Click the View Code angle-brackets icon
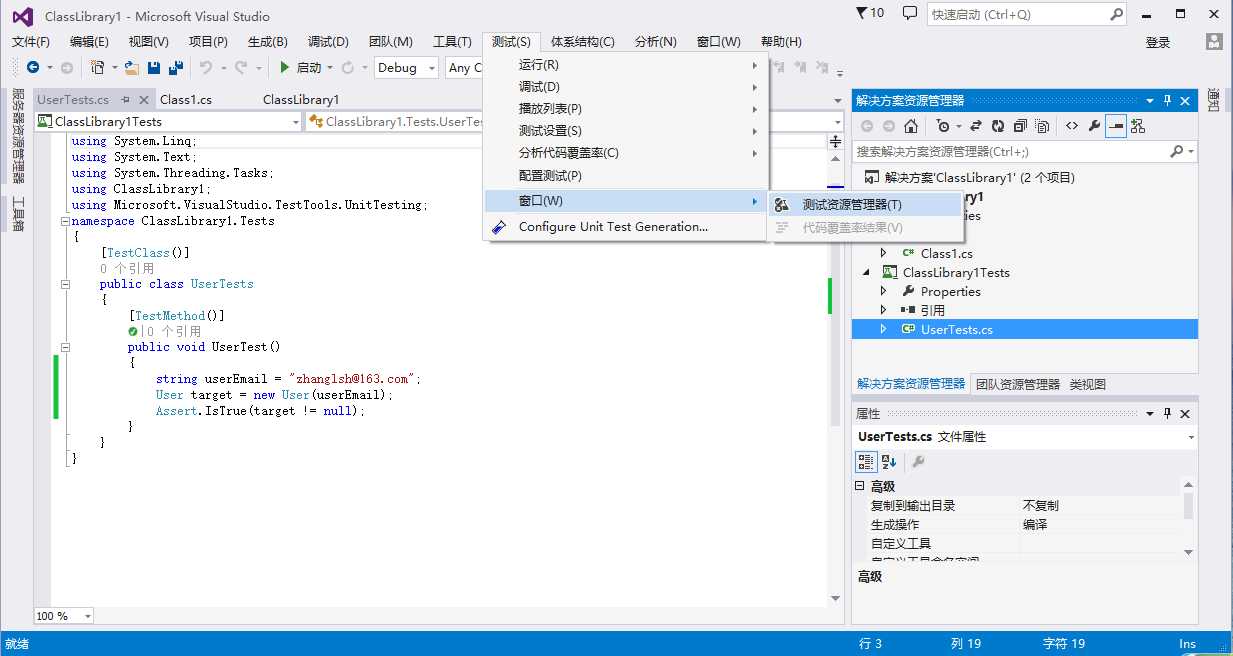Image resolution: width=1233 pixels, height=656 pixels. (1072, 126)
